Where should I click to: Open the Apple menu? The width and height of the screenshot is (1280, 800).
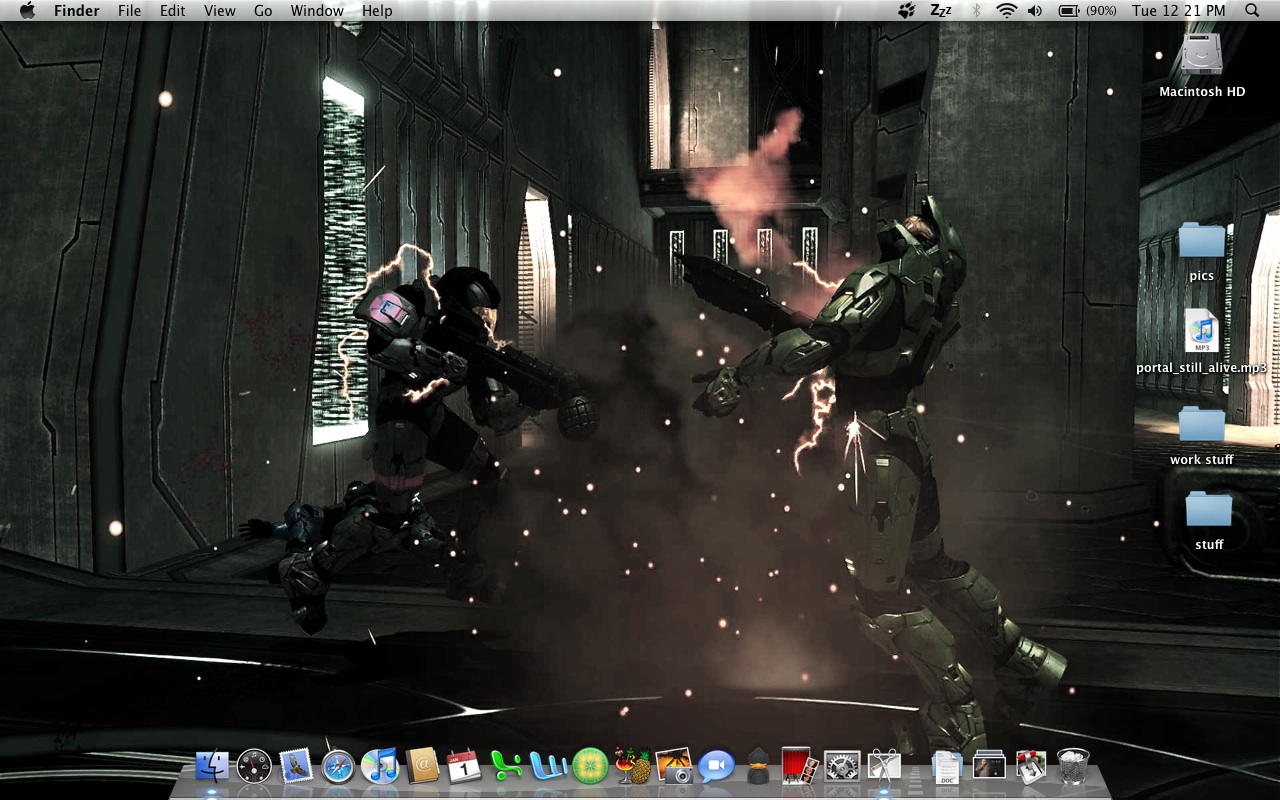click(27, 10)
